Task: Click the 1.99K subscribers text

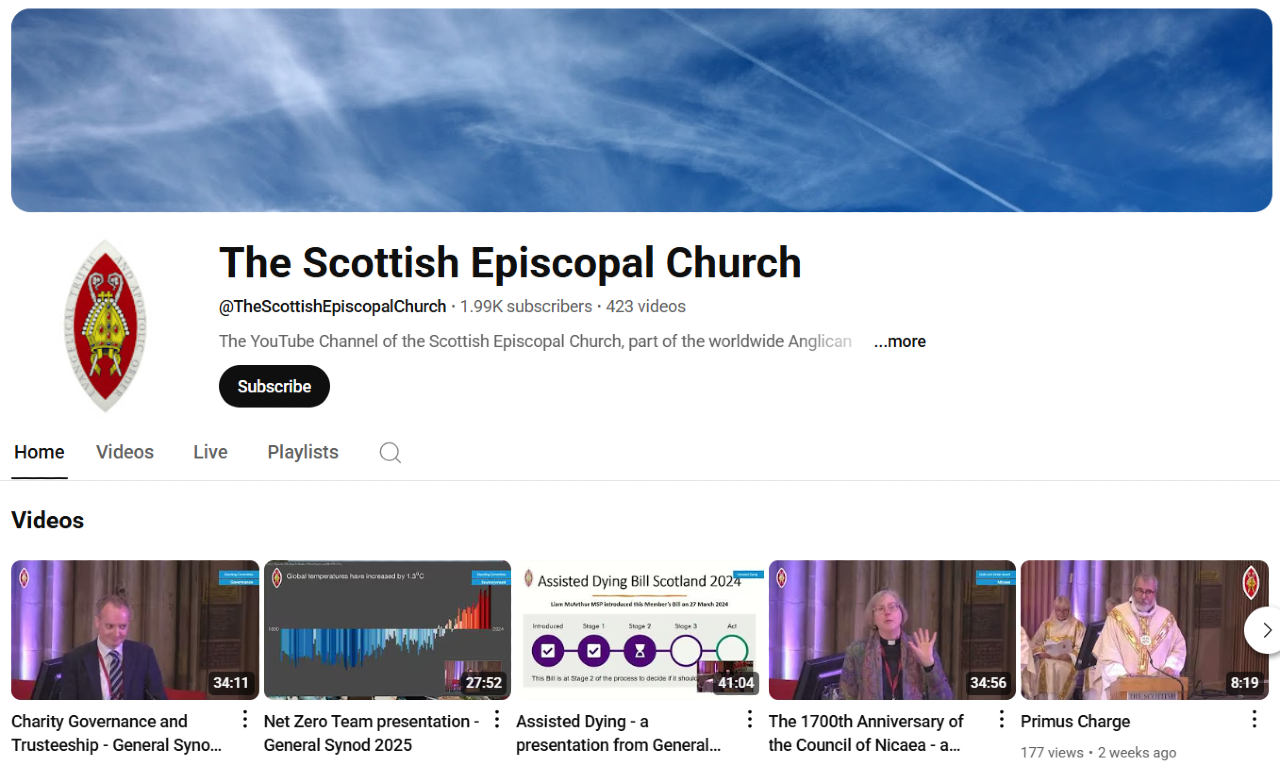Action: click(526, 306)
